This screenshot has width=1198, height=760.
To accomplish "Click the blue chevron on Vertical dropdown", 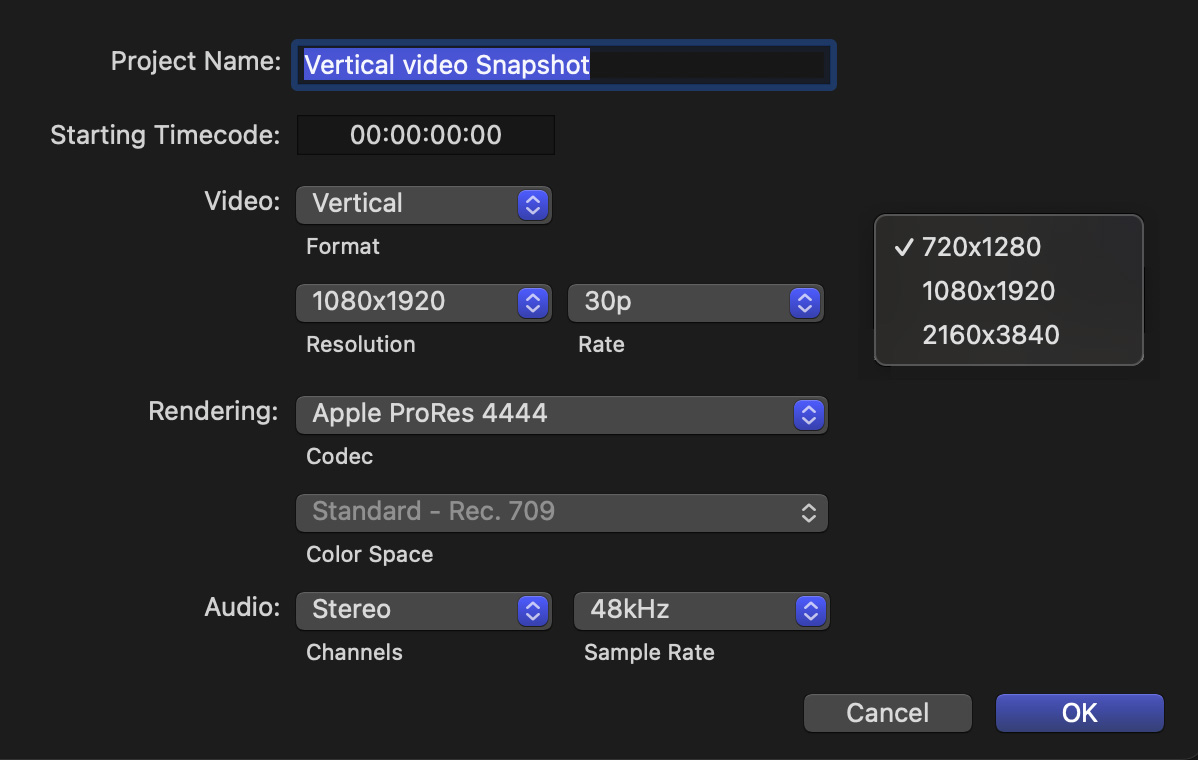I will [533, 204].
